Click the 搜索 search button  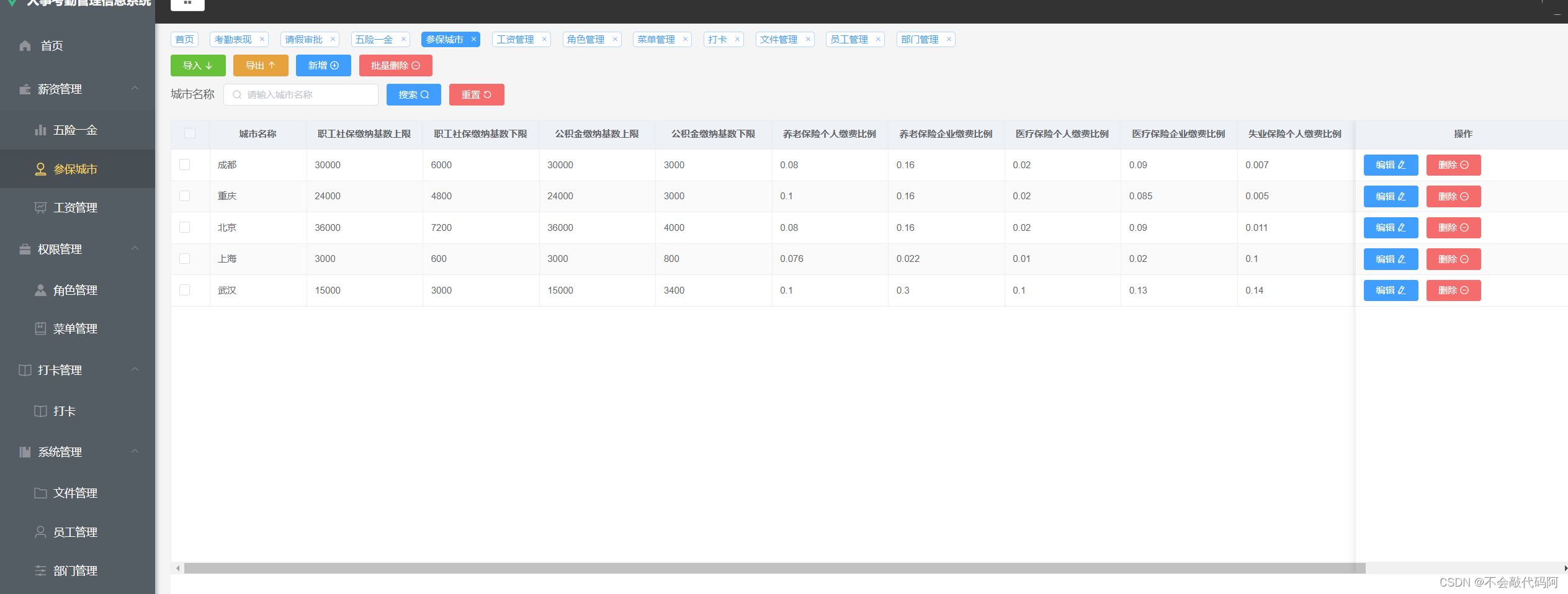(414, 95)
